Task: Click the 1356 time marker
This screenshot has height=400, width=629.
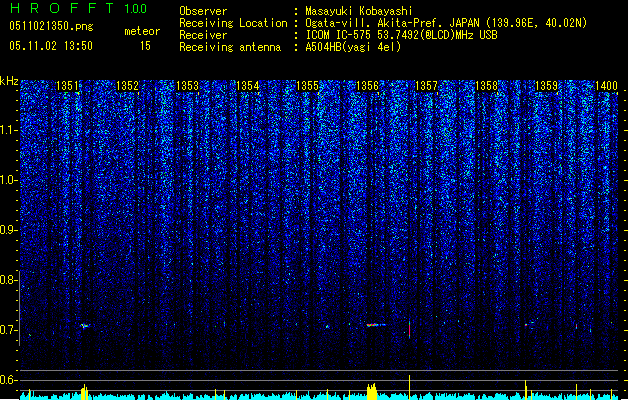Action: [367, 86]
